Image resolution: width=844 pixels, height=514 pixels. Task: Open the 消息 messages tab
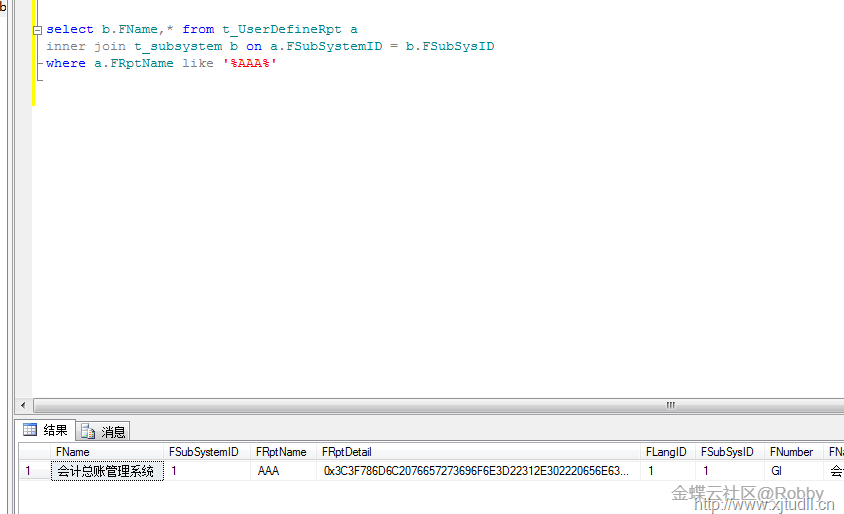pos(113,432)
